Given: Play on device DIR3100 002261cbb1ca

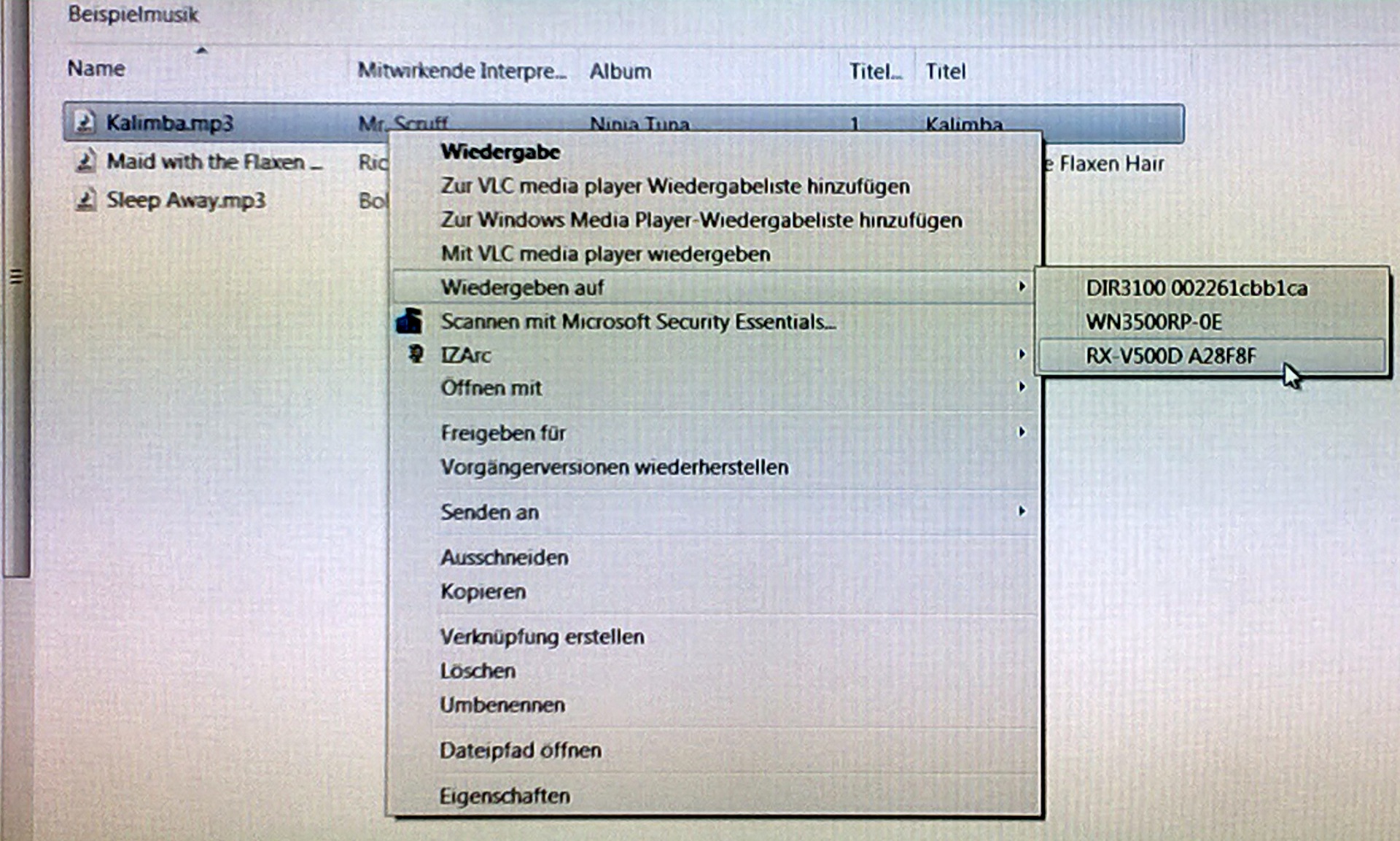Looking at the screenshot, I should point(1197,288).
